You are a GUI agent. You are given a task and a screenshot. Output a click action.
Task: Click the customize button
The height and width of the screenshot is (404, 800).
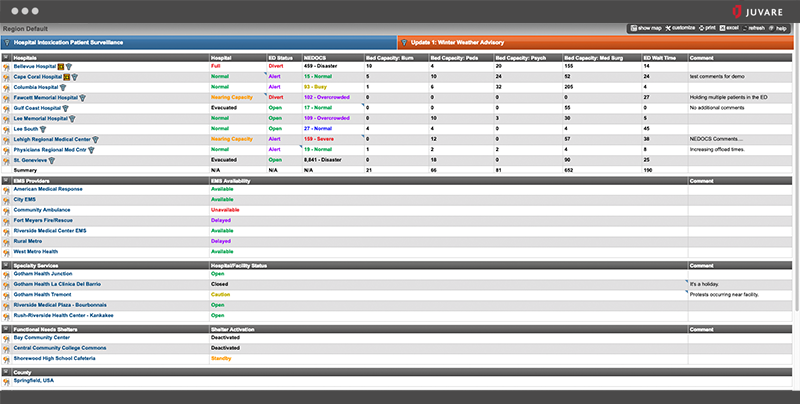680,29
